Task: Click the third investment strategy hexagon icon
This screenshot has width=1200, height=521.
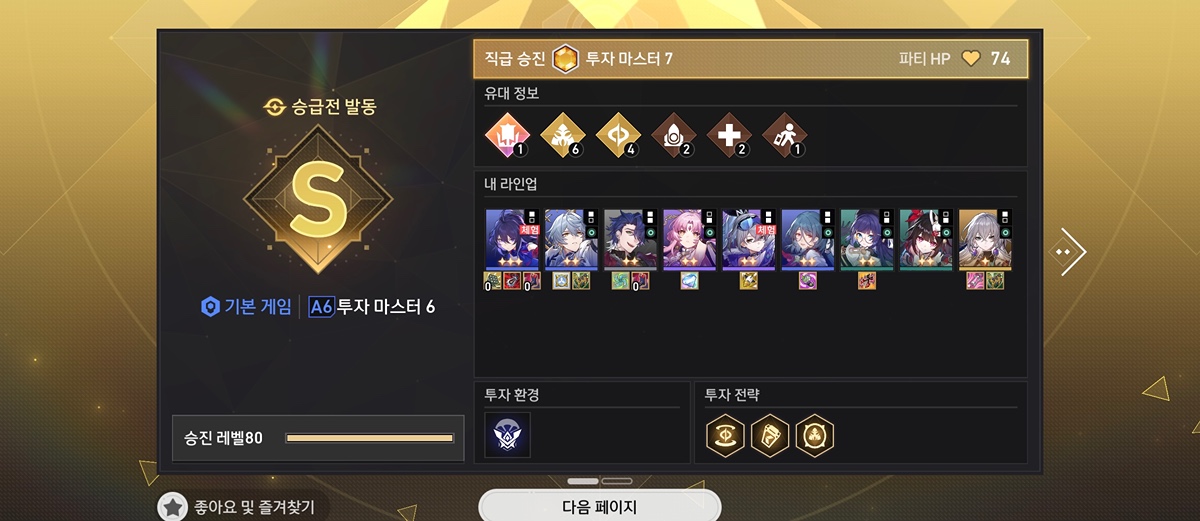Action: tap(815, 435)
